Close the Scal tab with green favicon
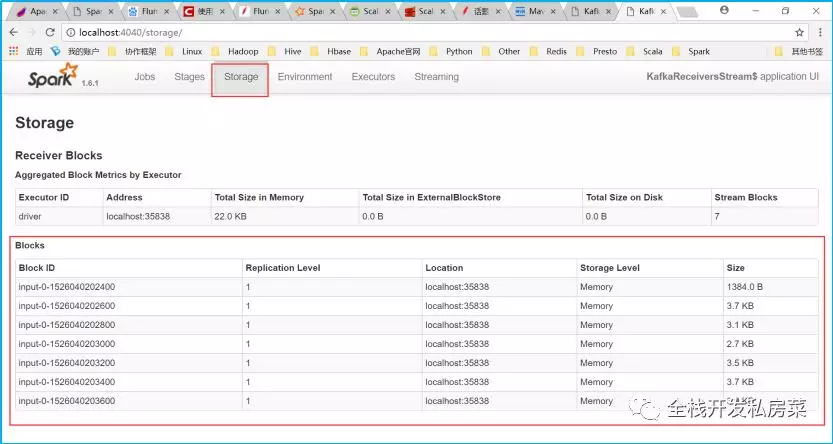 (x=387, y=11)
